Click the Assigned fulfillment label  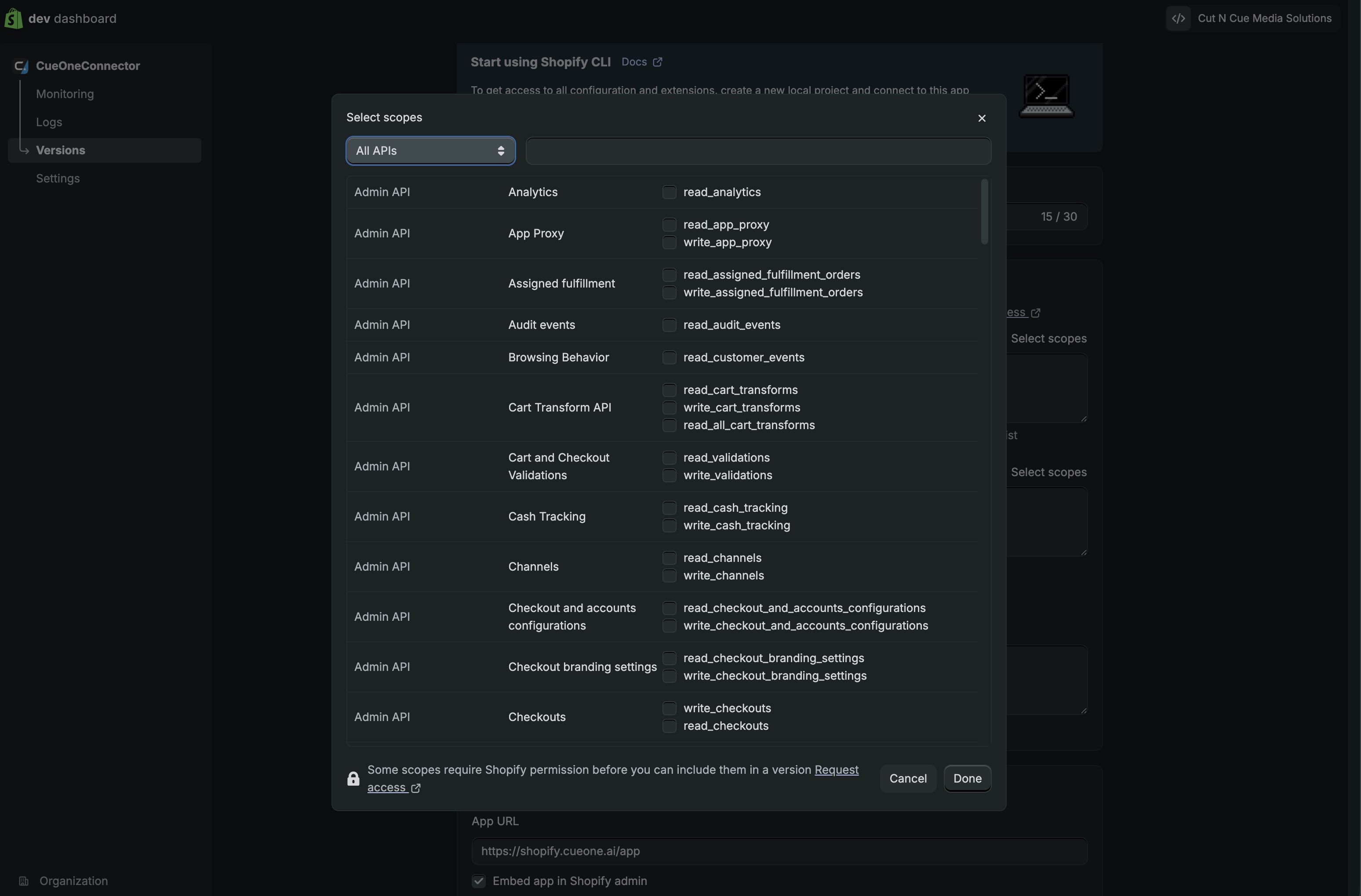561,284
